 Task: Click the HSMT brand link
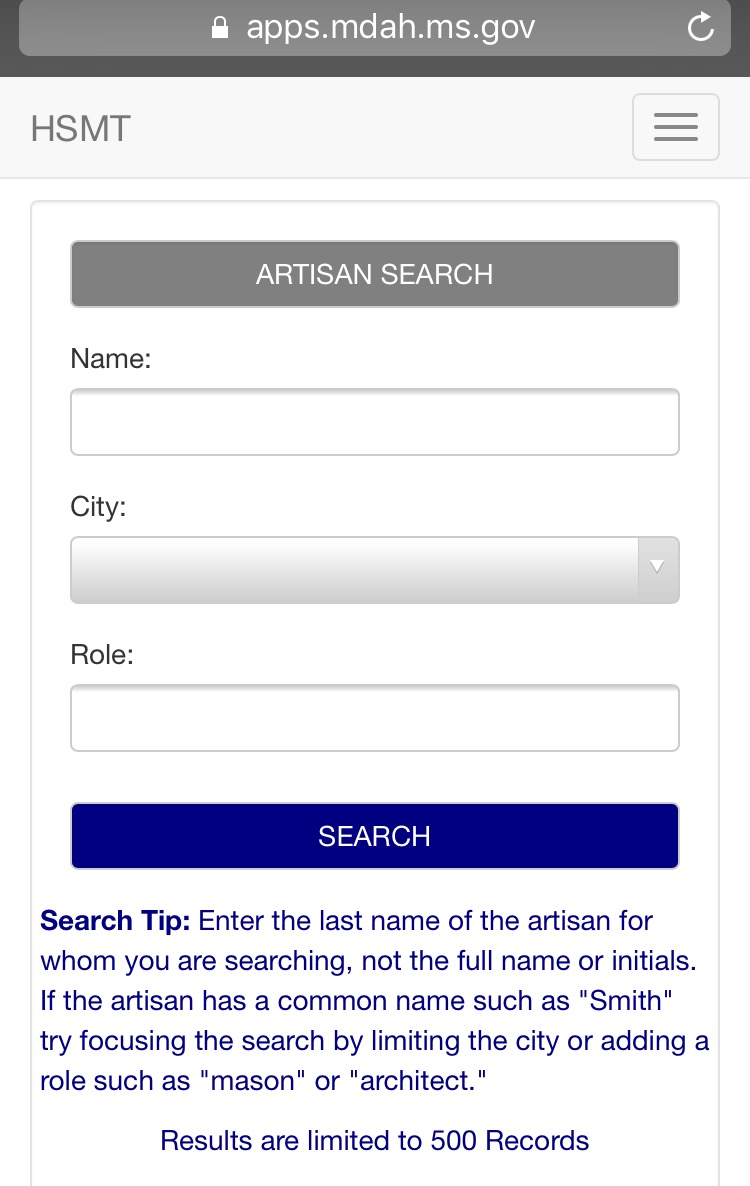tap(80, 129)
